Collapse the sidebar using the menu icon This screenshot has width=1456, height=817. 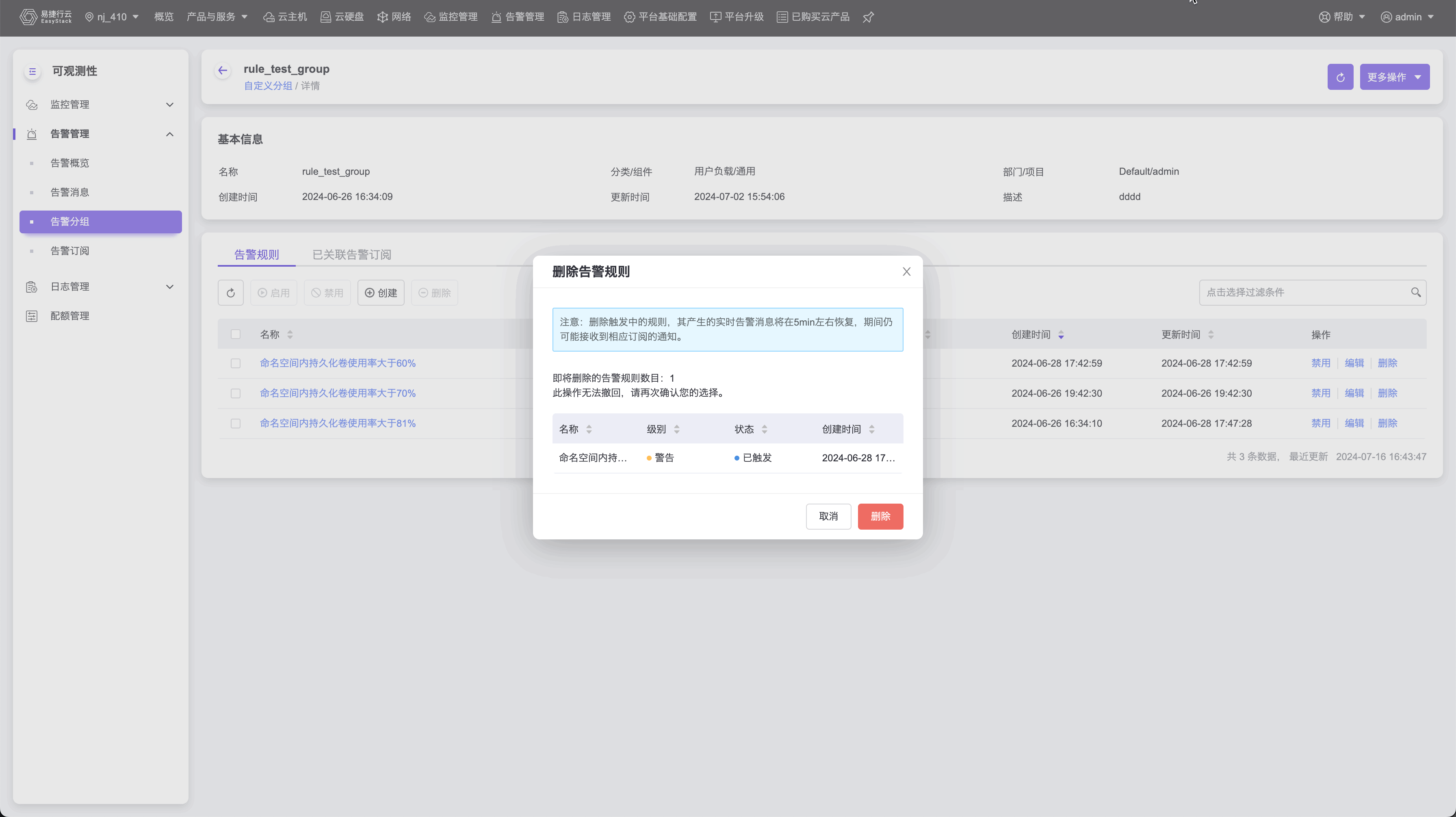(x=32, y=71)
